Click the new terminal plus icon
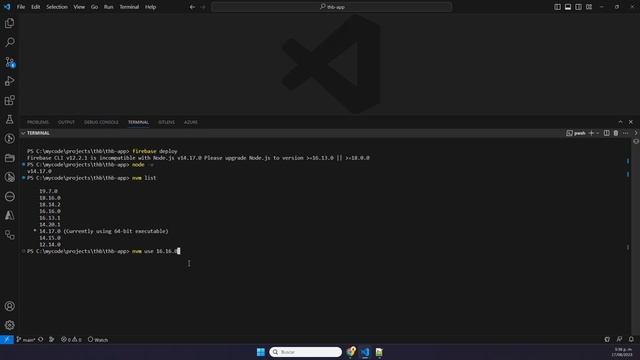This screenshot has width=640, height=360. point(591,133)
